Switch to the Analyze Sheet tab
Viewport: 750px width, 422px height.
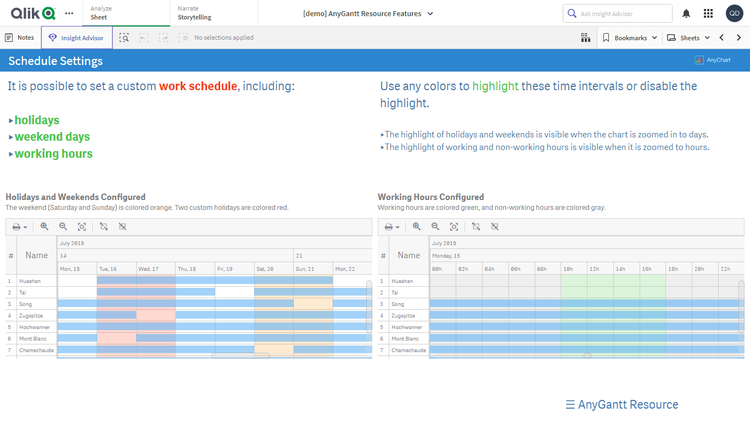(101, 13)
